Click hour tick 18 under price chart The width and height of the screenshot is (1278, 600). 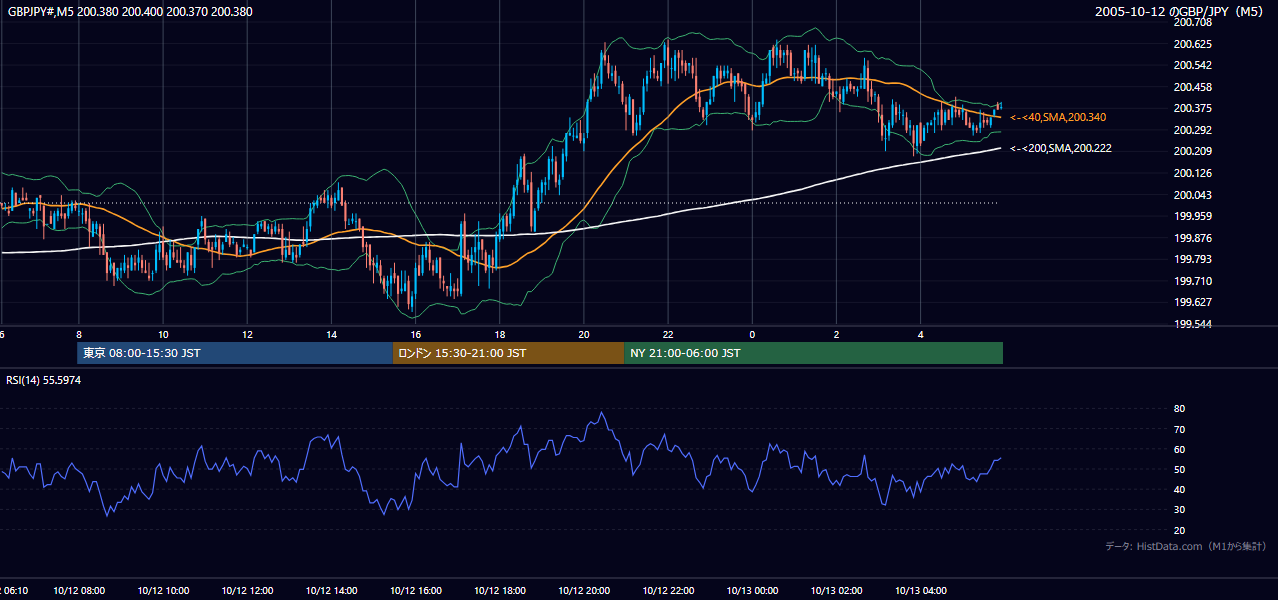[500, 335]
